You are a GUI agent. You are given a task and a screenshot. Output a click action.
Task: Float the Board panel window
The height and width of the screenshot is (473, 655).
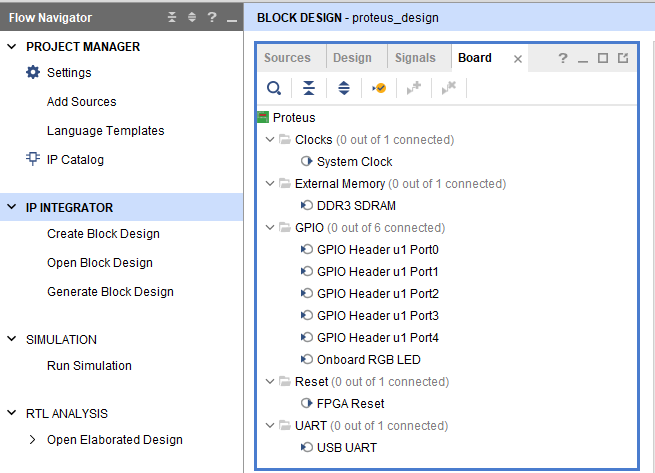click(623, 58)
